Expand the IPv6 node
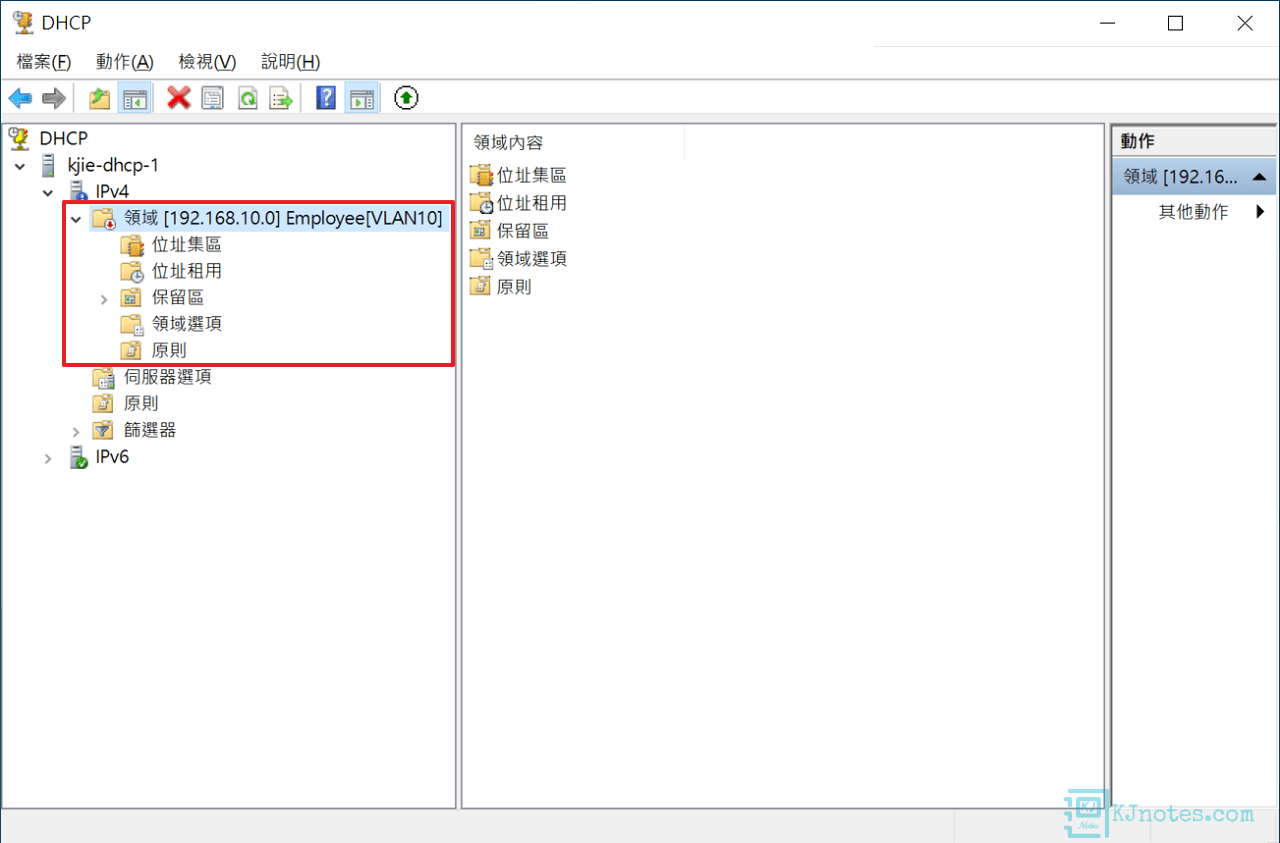This screenshot has width=1280, height=843. [48, 458]
